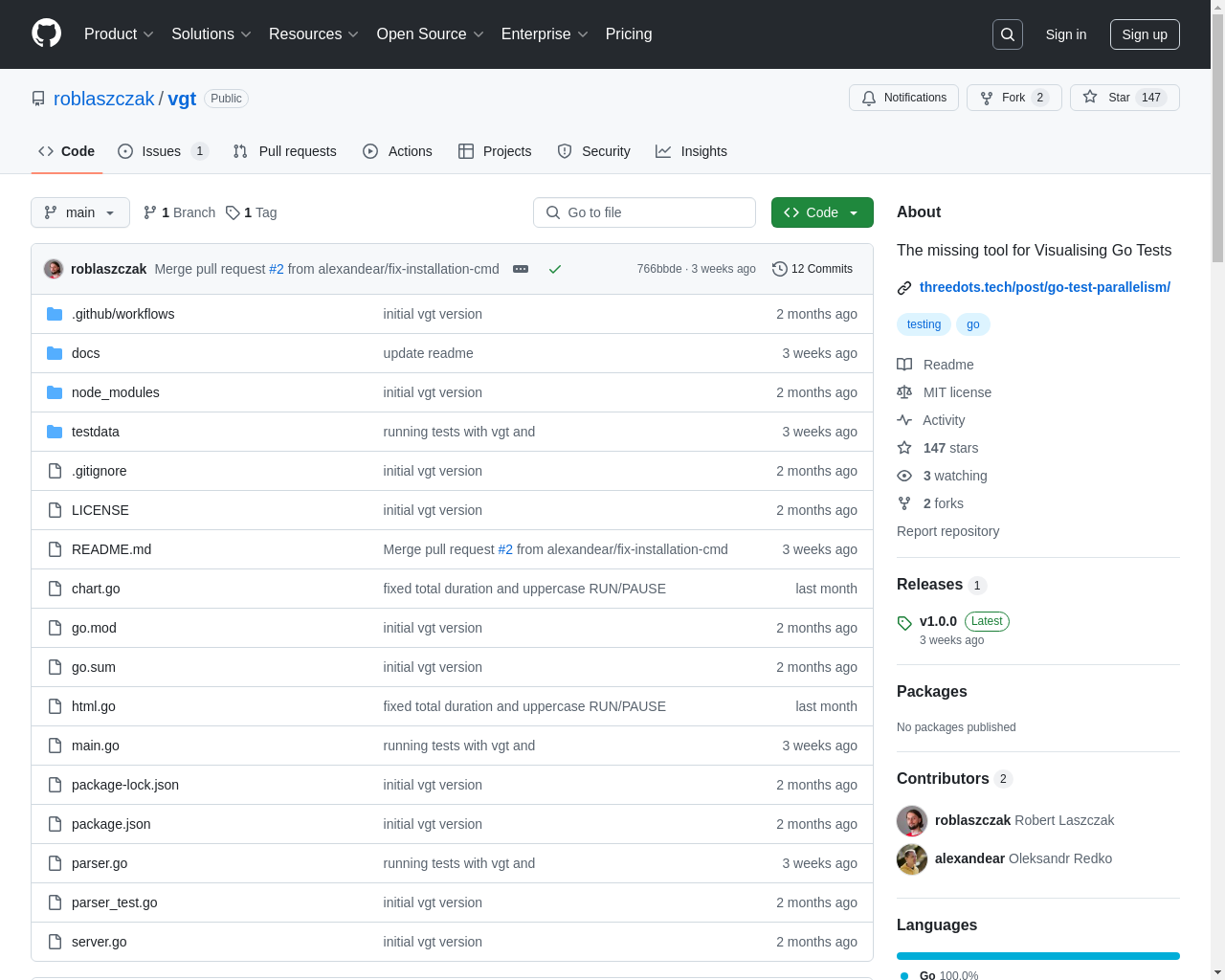Viewport: 1225px width, 980px height.
Task: Switch to the Issues tab
Action: point(163,151)
